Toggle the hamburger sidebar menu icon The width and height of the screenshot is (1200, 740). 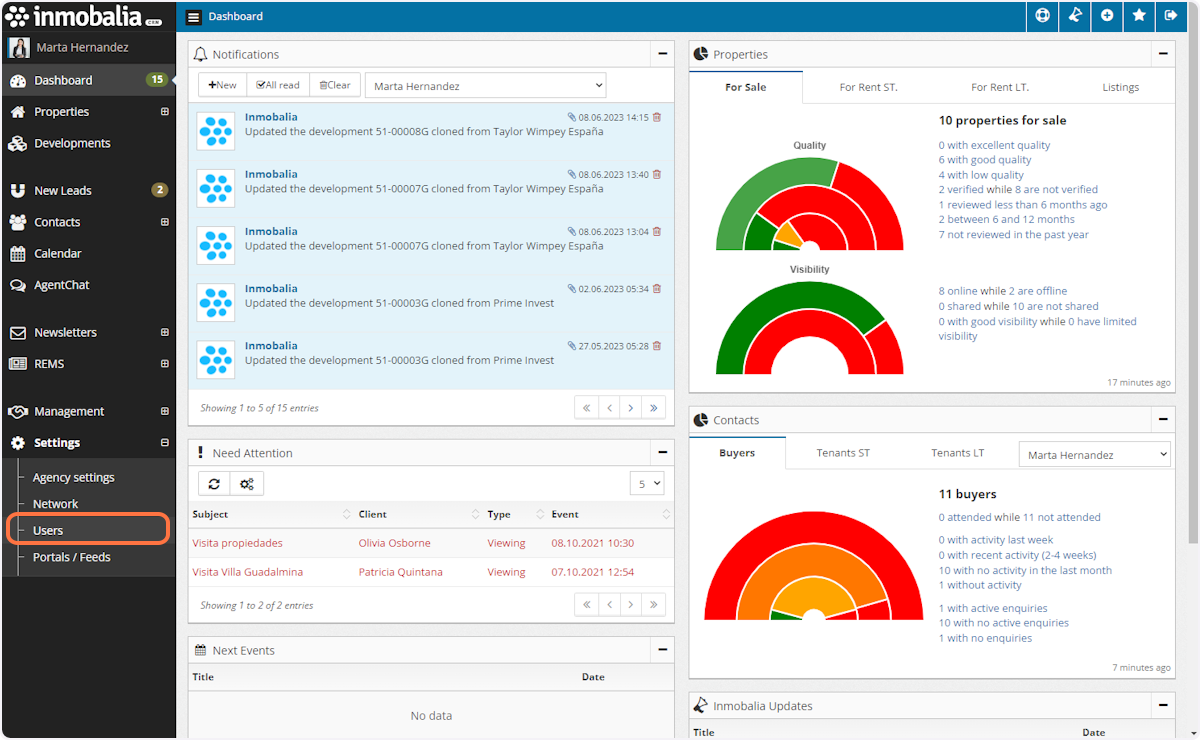pos(194,17)
